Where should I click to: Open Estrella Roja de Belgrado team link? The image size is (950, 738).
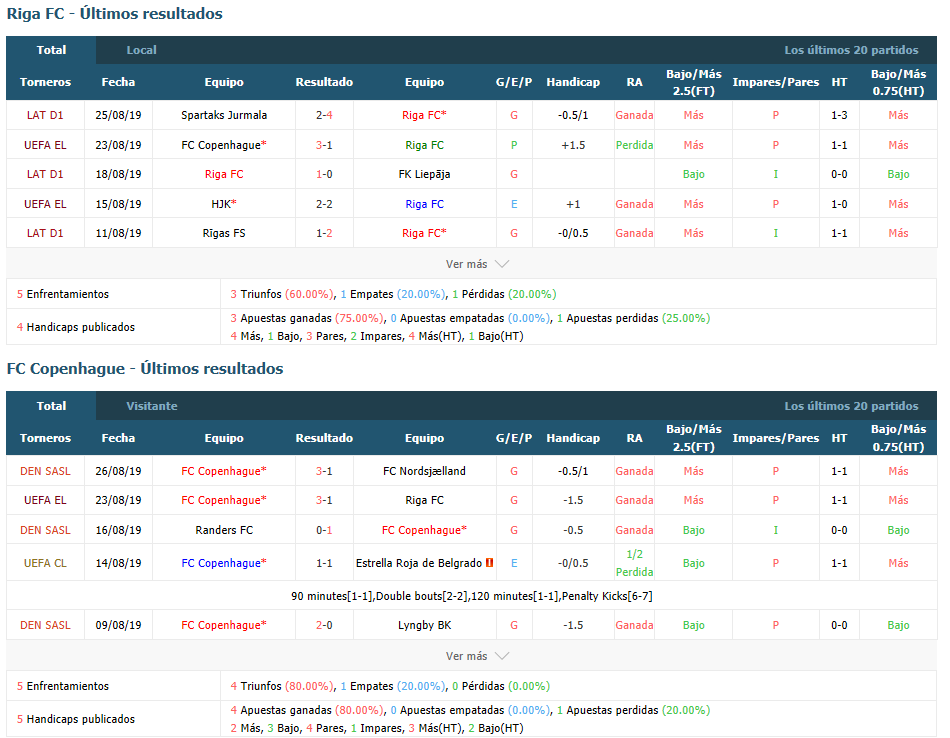(419, 563)
